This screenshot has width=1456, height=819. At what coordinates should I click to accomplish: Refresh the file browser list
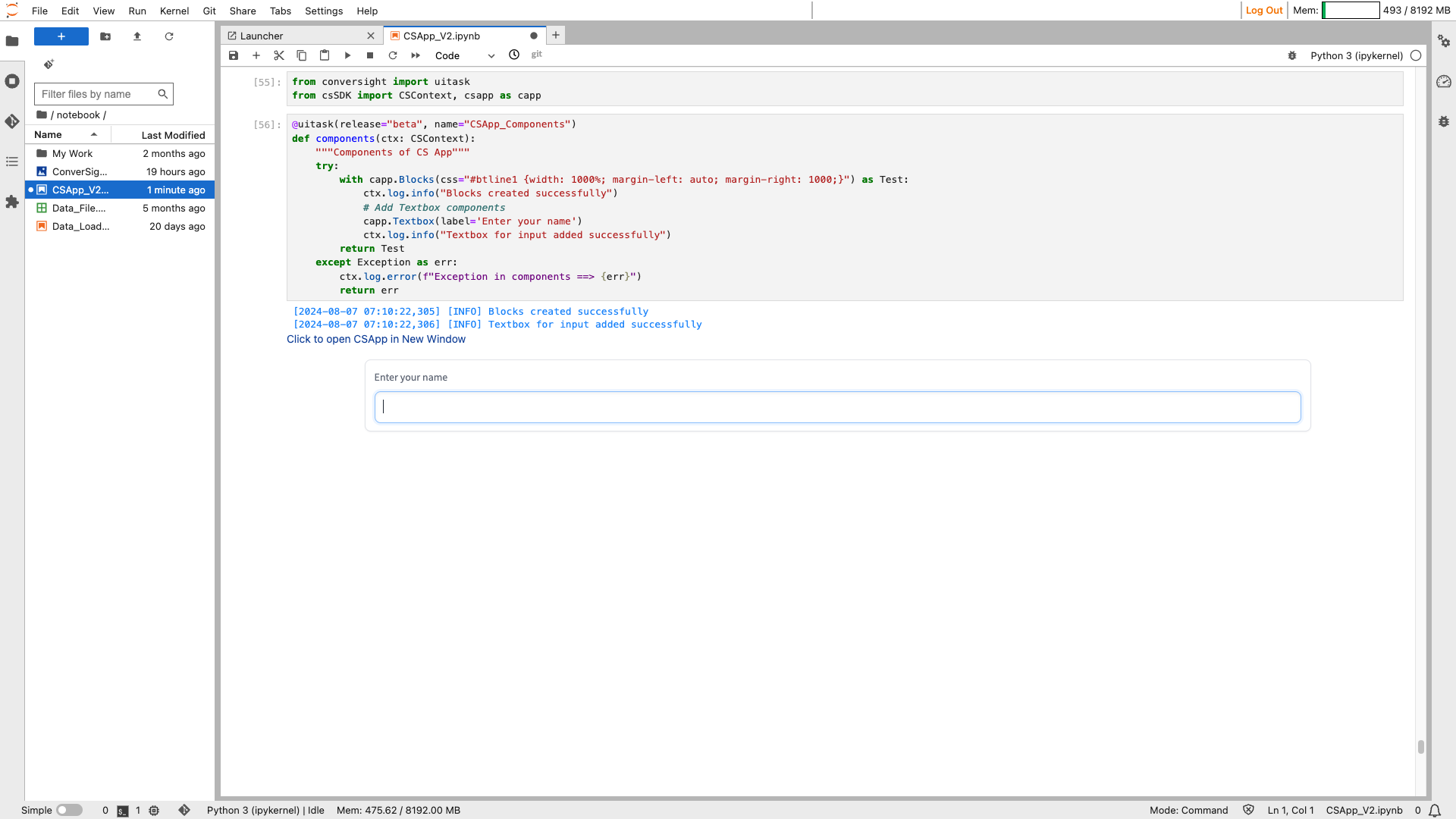[169, 36]
